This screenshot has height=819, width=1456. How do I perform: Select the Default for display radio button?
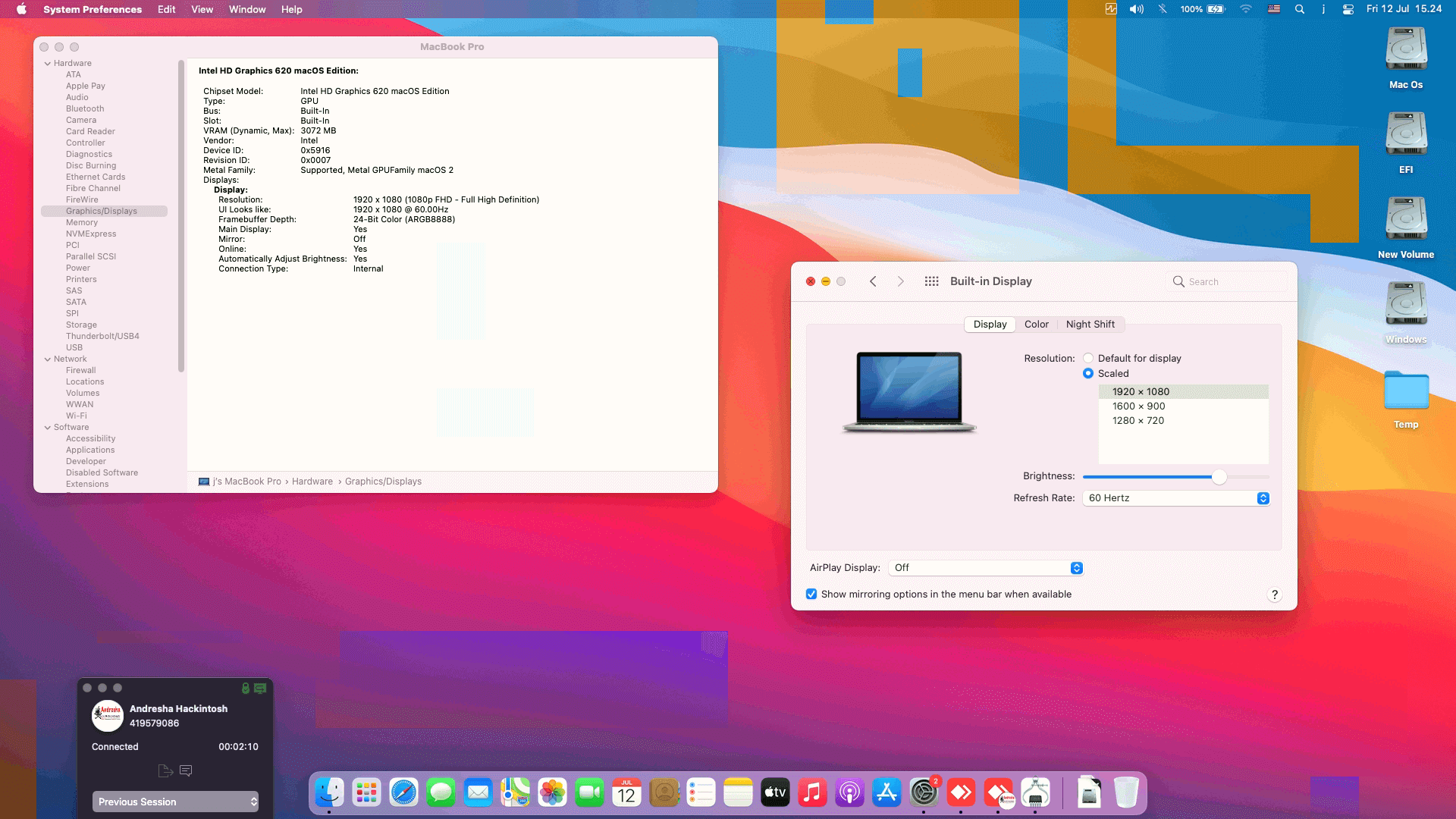[1088, 358]
